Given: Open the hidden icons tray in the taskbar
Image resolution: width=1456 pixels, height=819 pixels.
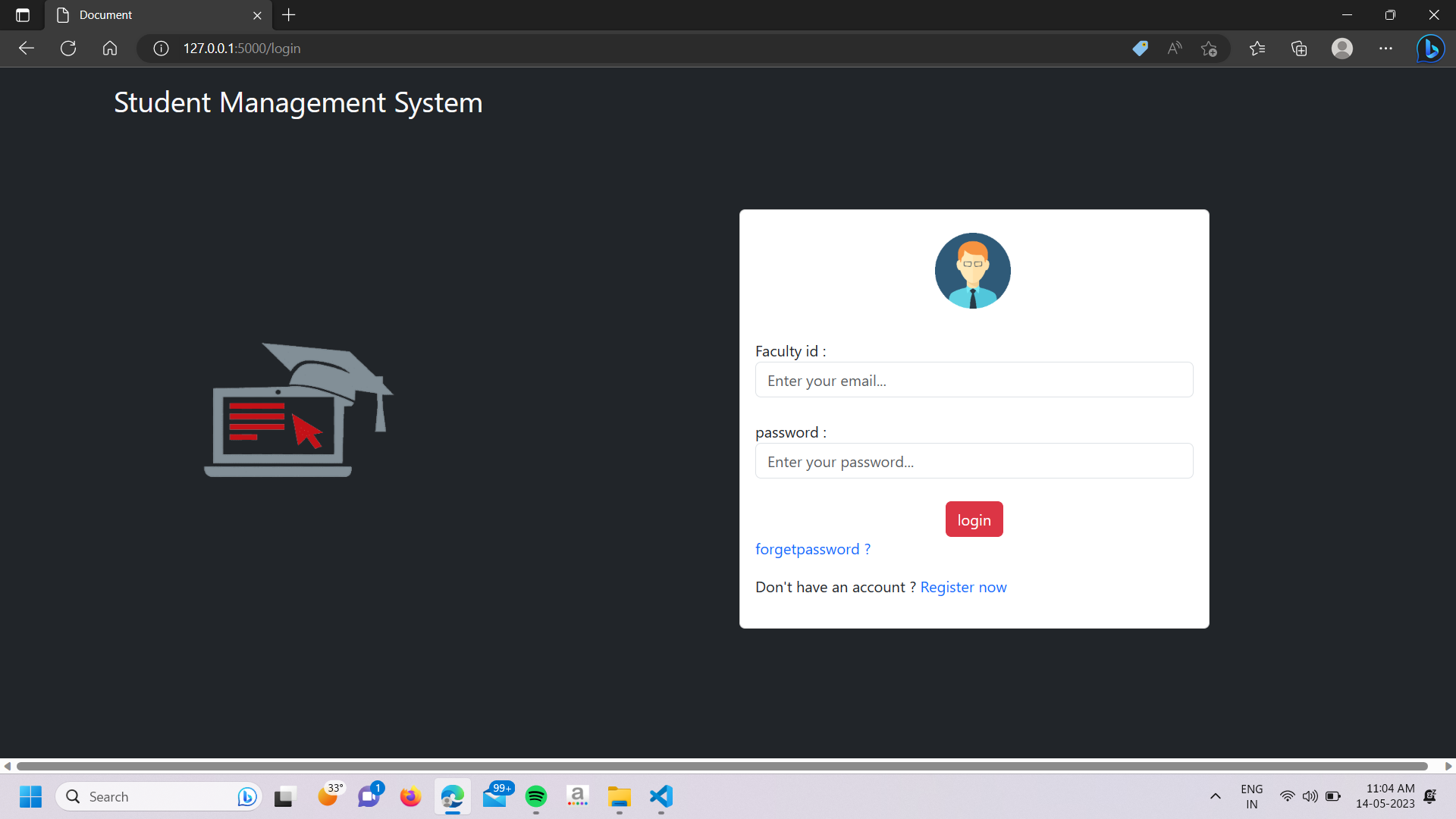Looking at the screenshot, I should (1215, 796).
